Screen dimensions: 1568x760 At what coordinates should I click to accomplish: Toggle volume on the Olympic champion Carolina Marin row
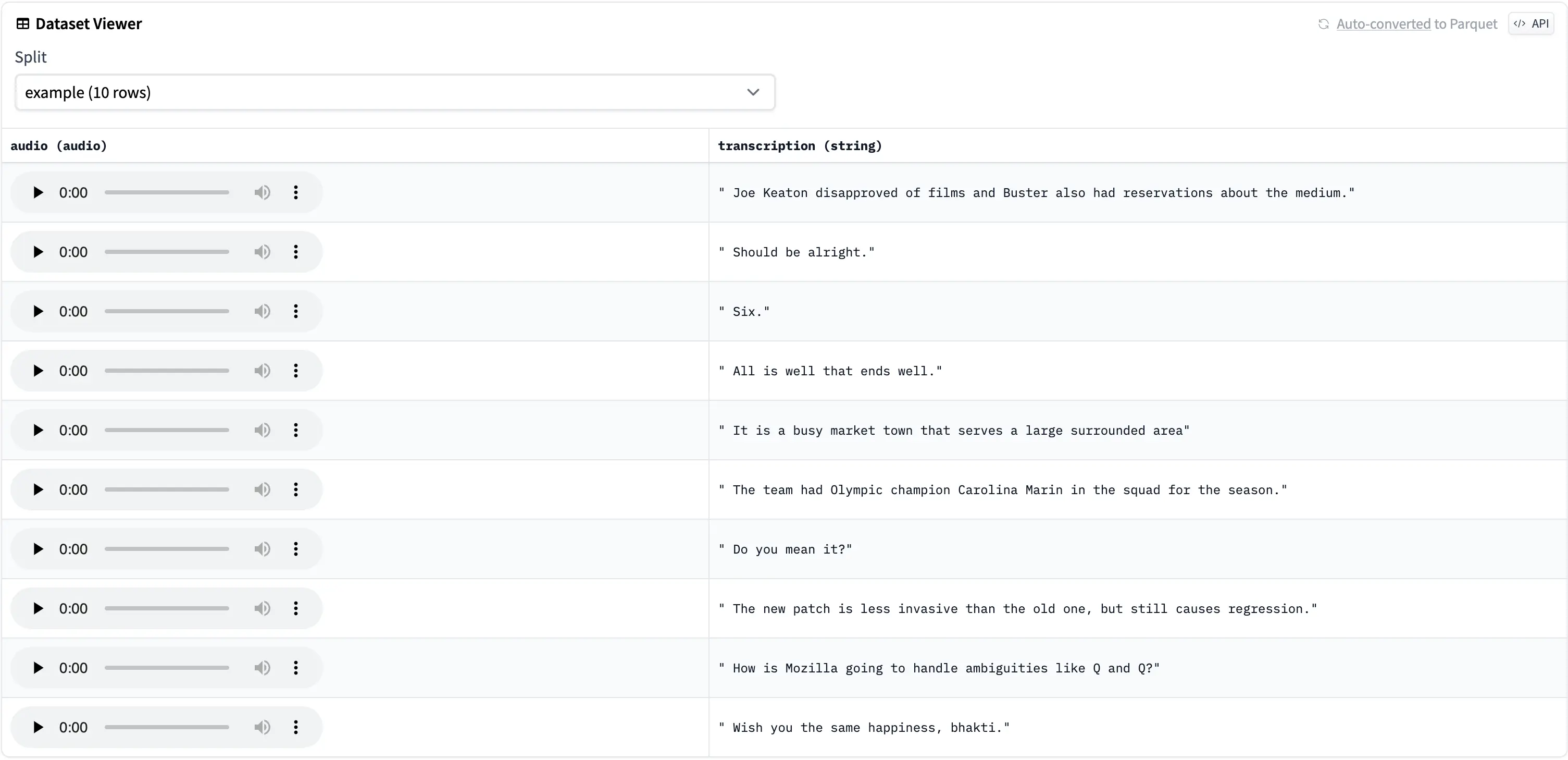pyautogui.click(x=262, y=489)
